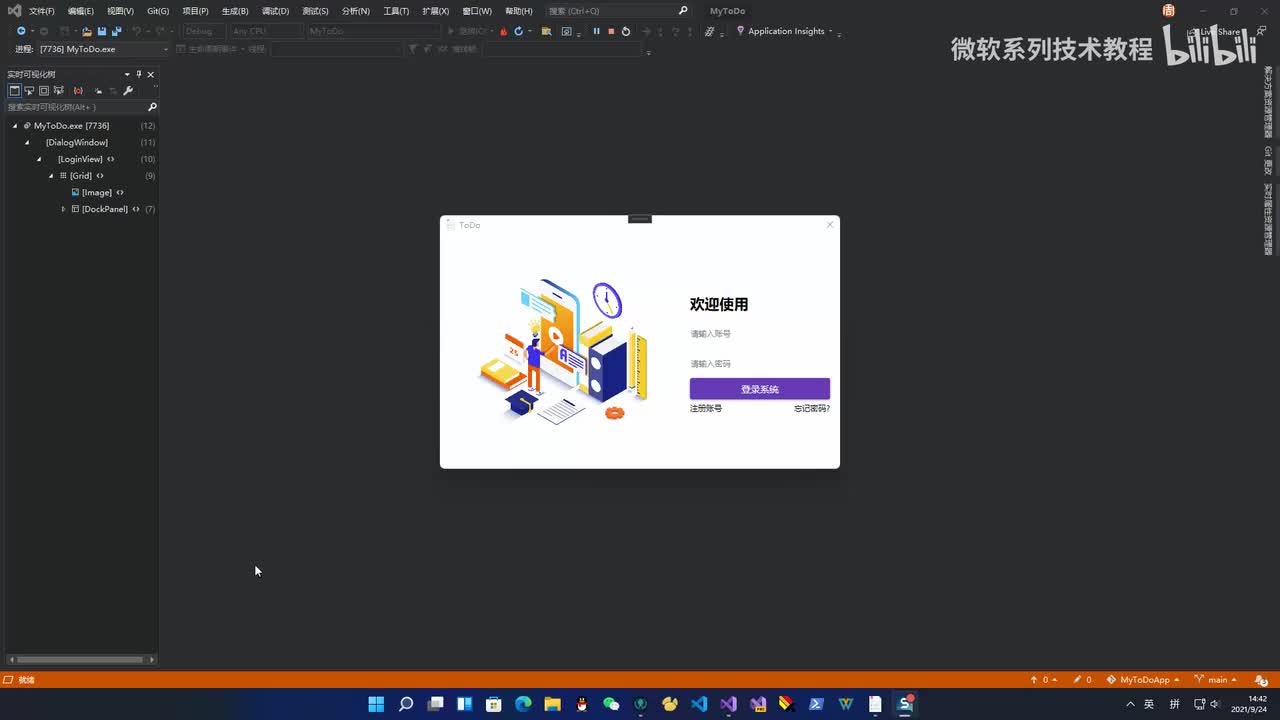Open the main branch dropdown in status bar
This screenshot has height=720, width=1280.
coord(1216,680)
